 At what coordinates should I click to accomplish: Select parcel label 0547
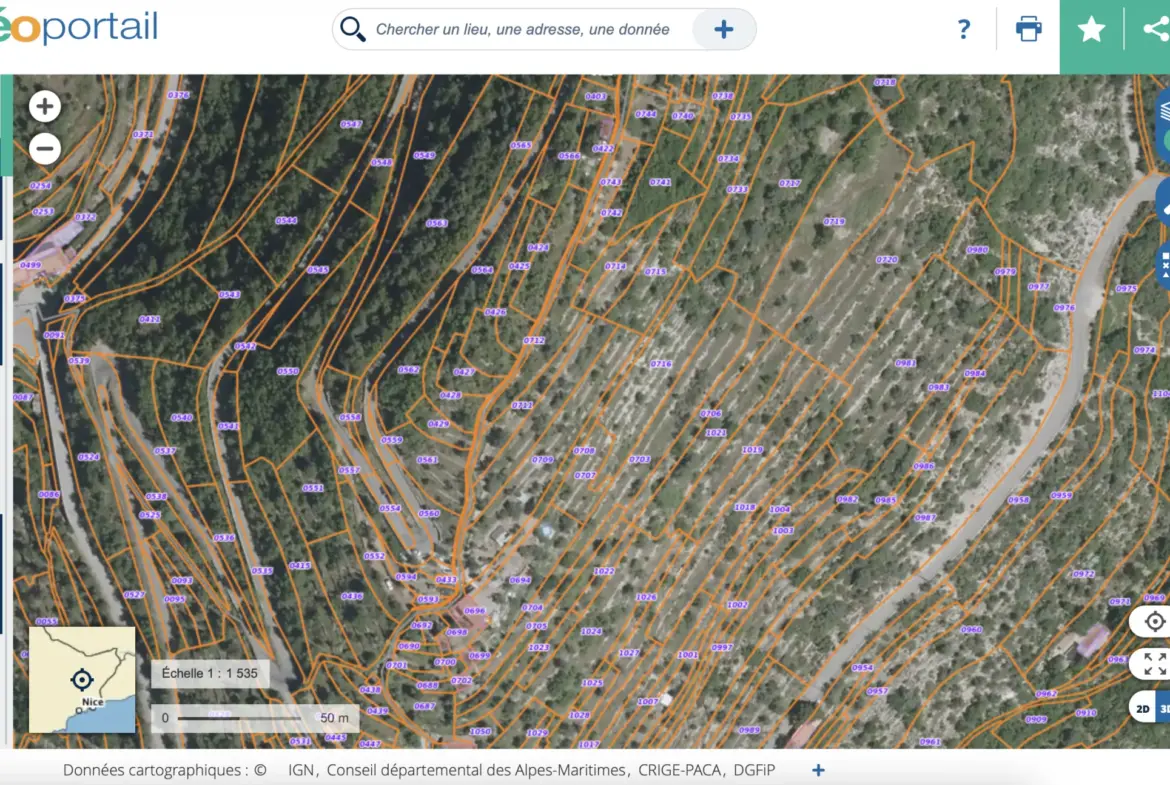[351, 124]
